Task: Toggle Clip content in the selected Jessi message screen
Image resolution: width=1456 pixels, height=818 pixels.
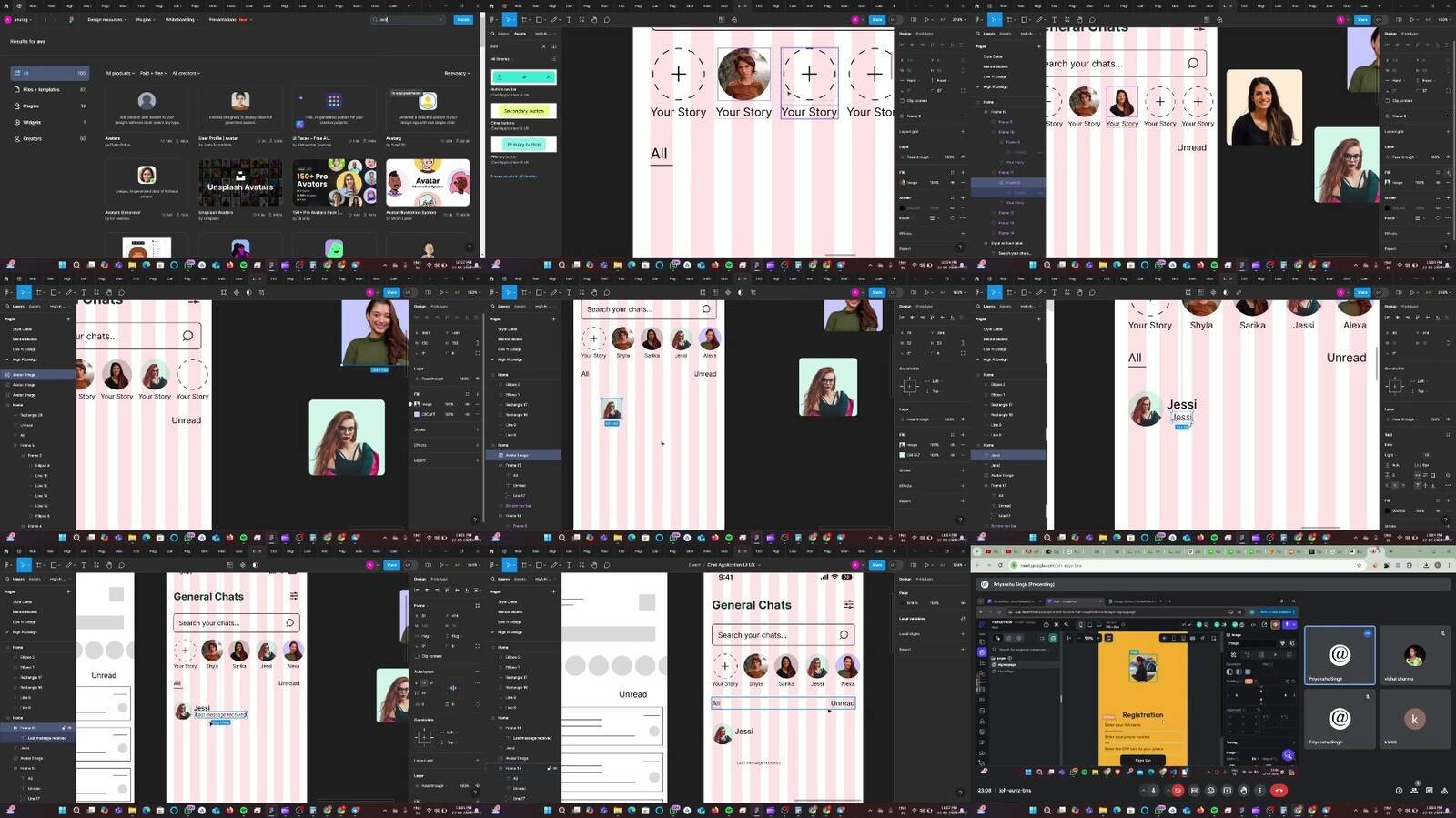Action: coord(419,656)
